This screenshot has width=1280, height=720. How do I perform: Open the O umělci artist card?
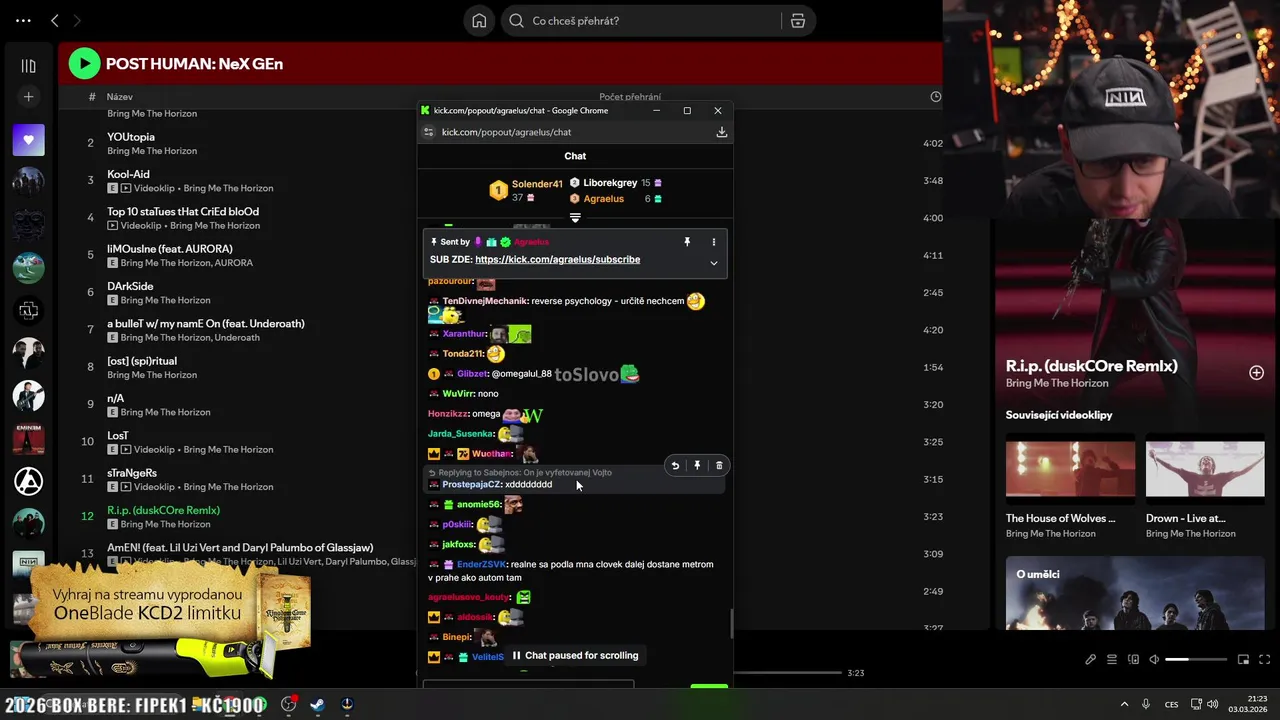[x=1134, y=592]
